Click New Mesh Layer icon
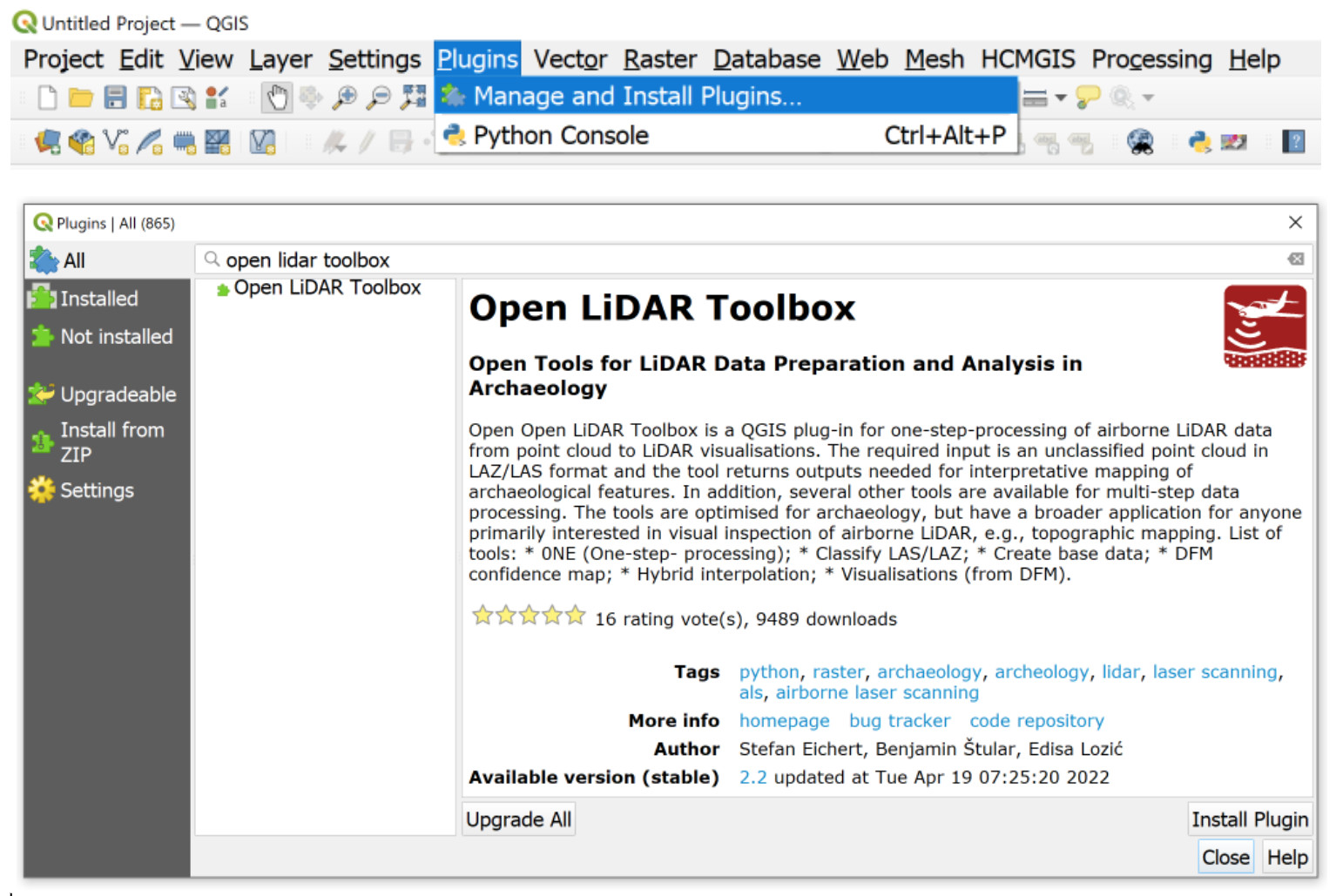This screenshot has height=896, width=1336. pos(217,141)
